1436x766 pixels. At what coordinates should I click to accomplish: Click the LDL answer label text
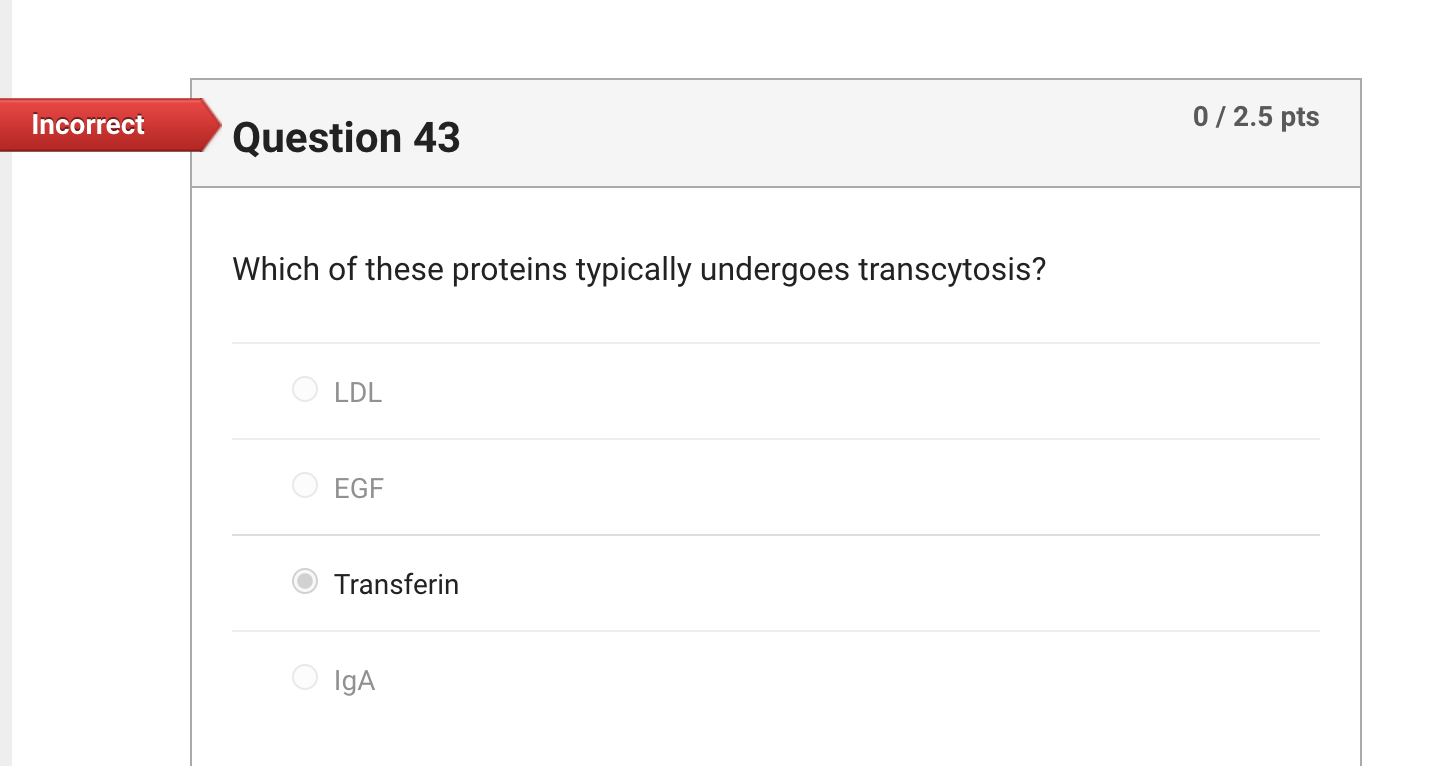click(x=358, y=393)
